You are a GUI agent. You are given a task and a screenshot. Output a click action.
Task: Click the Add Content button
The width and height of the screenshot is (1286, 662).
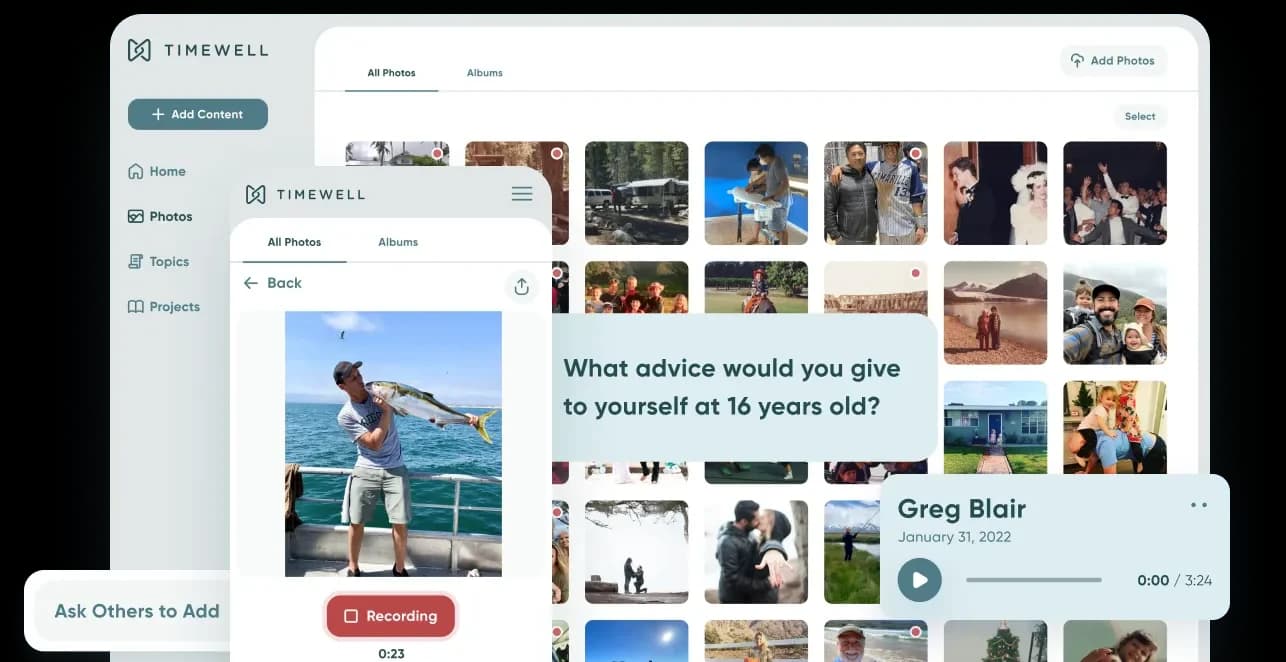pyautogui.click(x=197, y=114)
